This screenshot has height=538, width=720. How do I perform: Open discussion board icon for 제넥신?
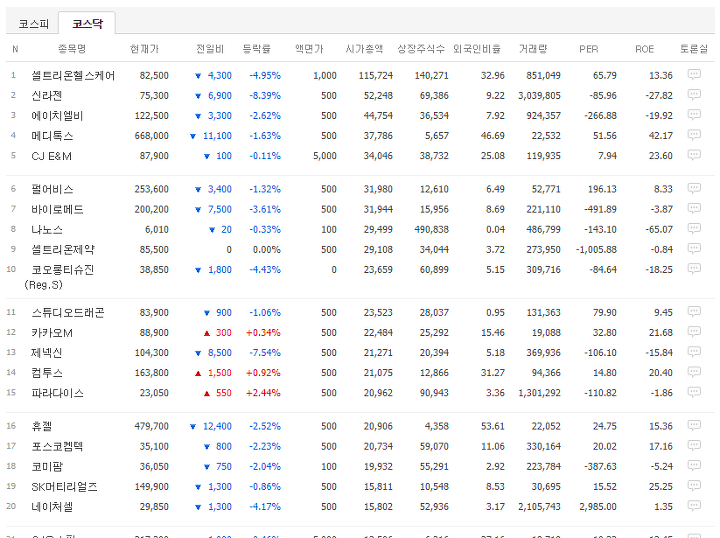tap(694, 352)
